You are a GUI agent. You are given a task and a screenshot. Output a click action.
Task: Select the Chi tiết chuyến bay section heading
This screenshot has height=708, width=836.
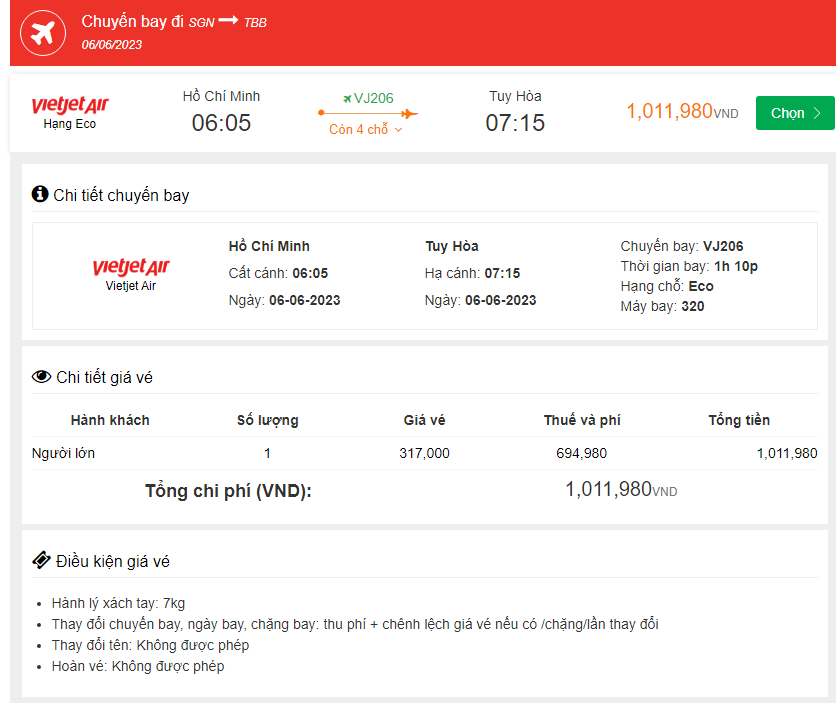[121, 195]
